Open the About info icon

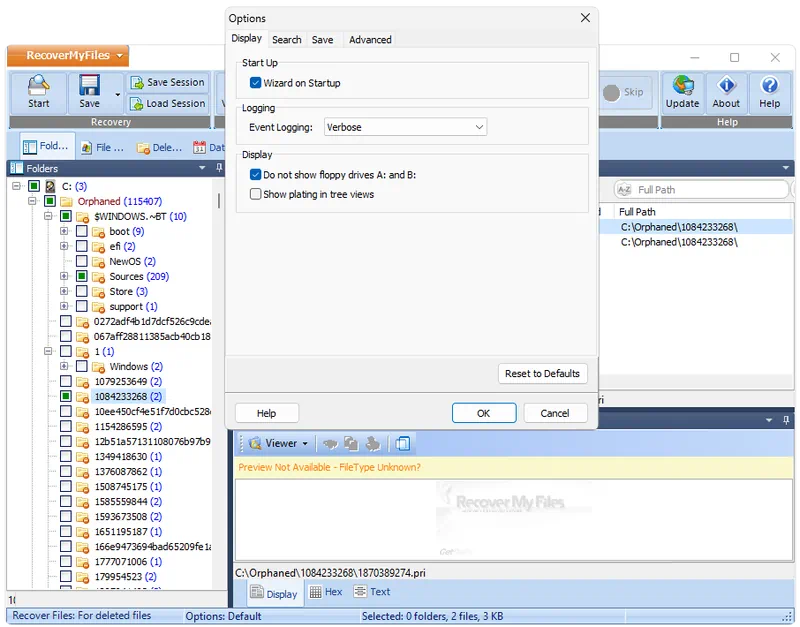pos(726,85)
